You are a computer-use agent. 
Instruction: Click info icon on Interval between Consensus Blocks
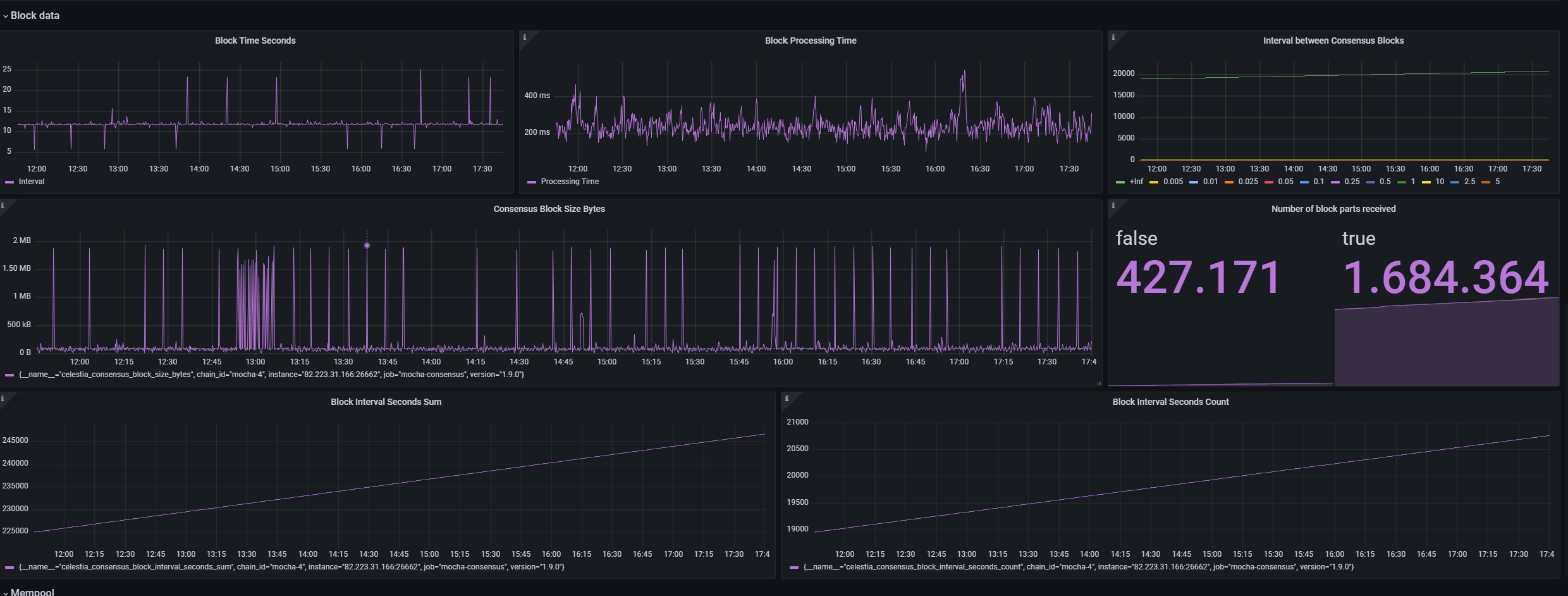coord(1113,37)
